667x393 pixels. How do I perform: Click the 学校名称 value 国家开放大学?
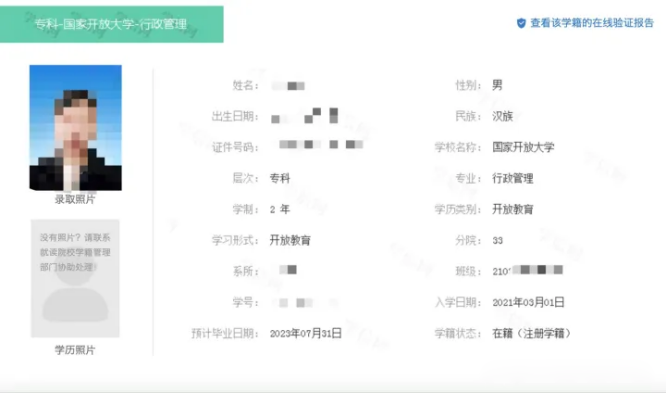(523, 147)
